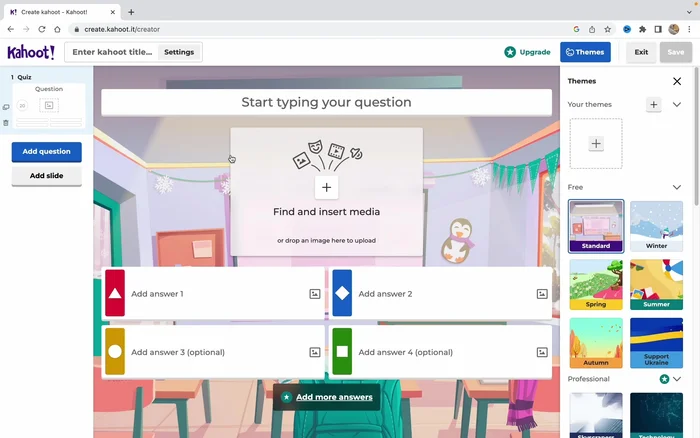This screenshot has height=438, width=700.
Task: Bookmark this page with the star icon
Action: pyautogui.click(x=607, y=29)
